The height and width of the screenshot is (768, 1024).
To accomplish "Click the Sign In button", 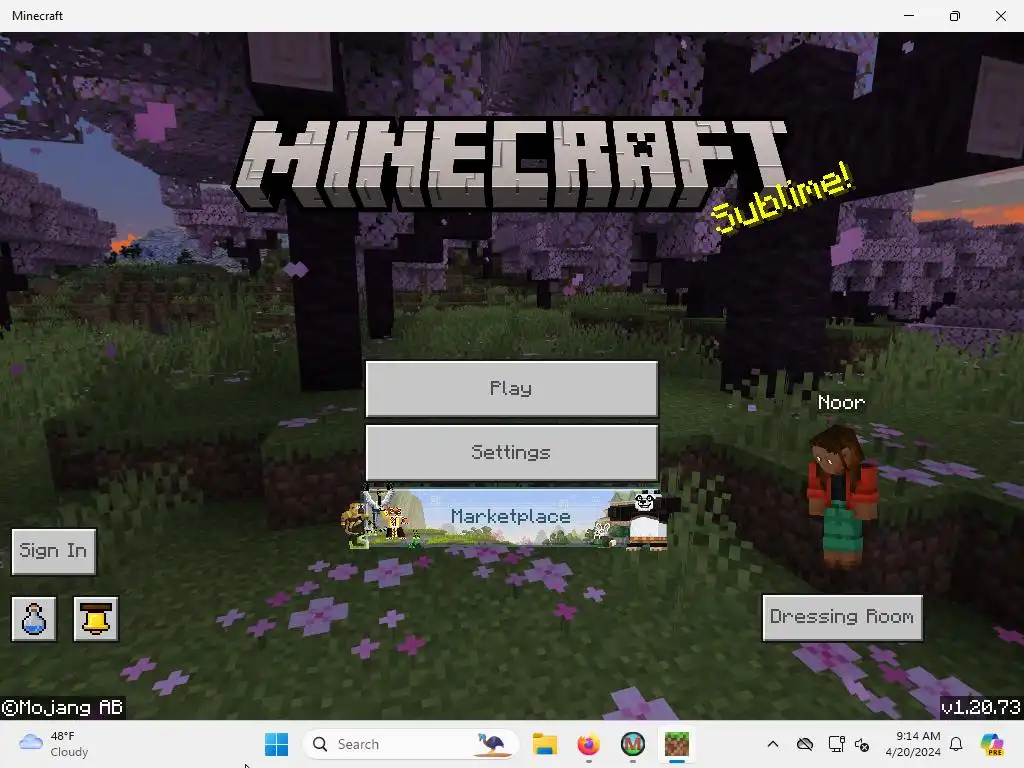I will [54, 551].
